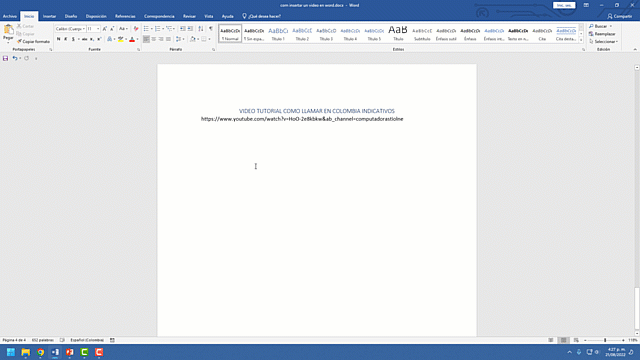640x360 pixels.
Task: Toggle bold formatting (N)
Action: point(58,39)
